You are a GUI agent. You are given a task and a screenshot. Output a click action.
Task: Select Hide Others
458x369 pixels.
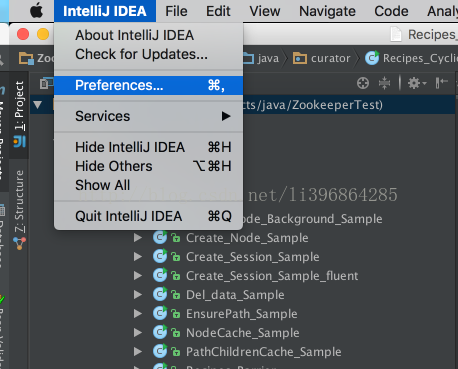tap(148, 166)
